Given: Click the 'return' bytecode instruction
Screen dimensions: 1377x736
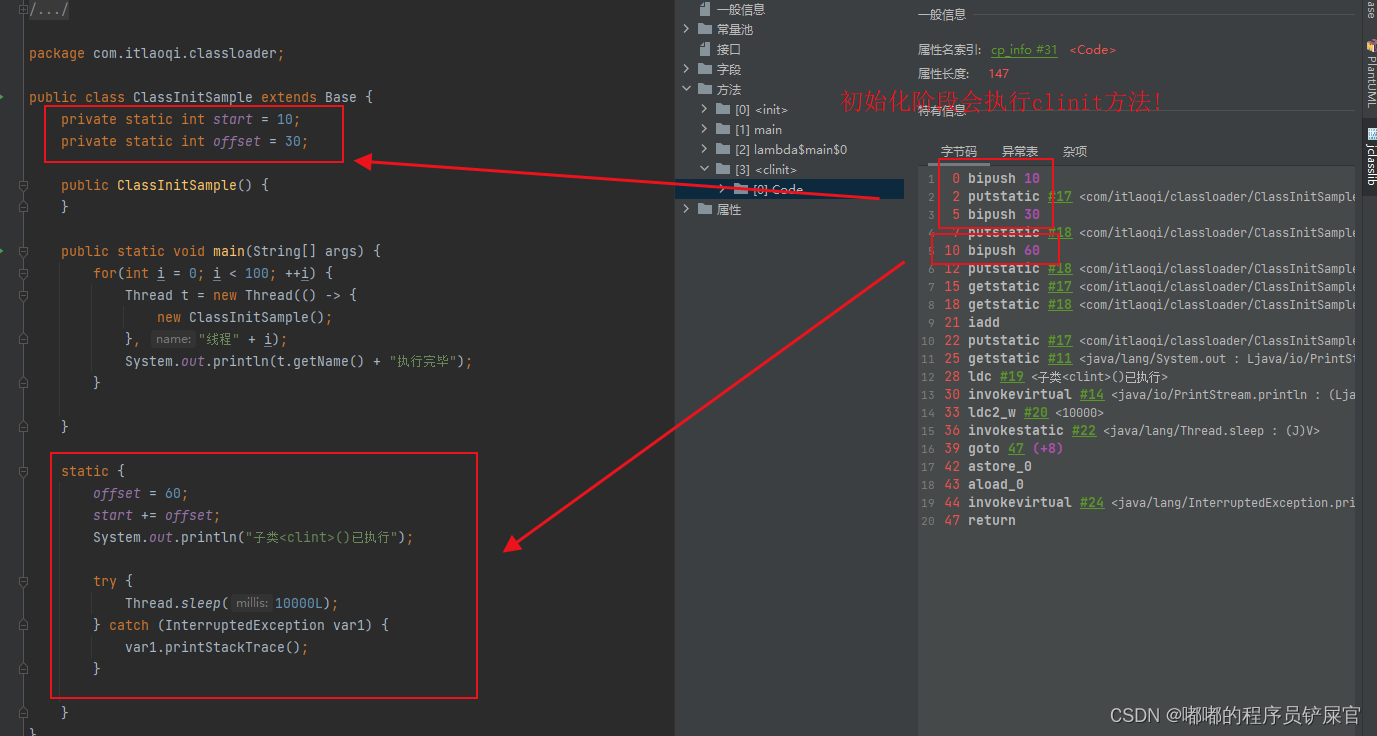Looking at the screenshot, I should [992, 521].
